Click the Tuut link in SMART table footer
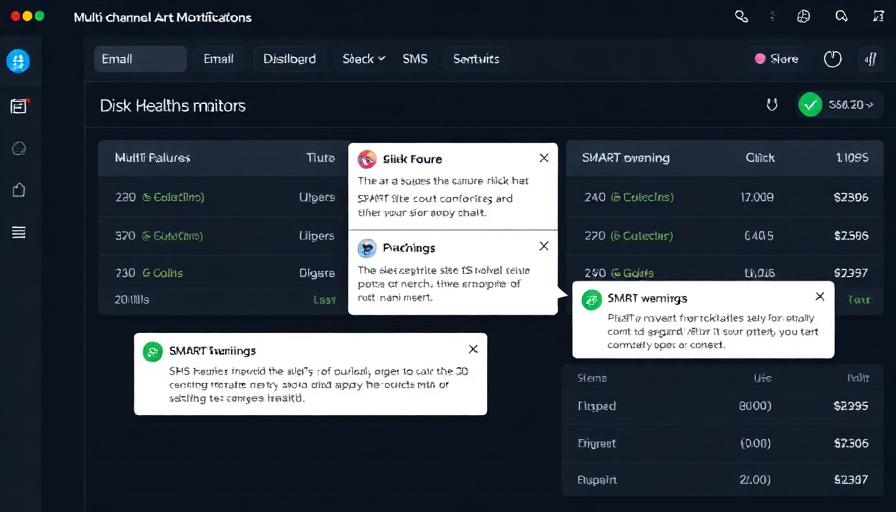 coord(858,299)
